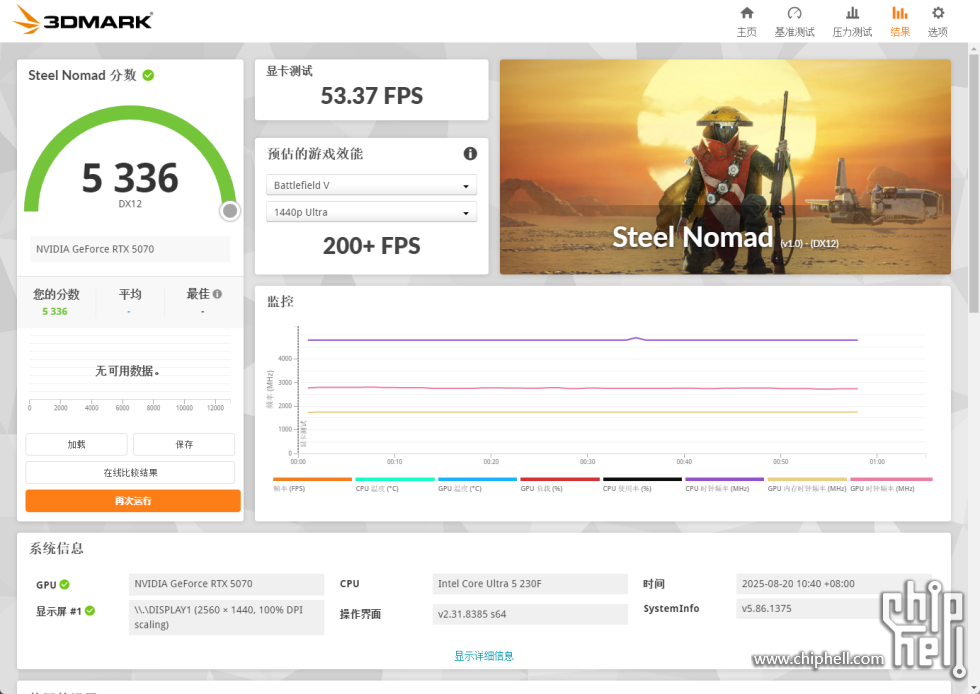Toggle the CPU 时钟频率 (MHz) legend series
This screenshot has height=694, width=980.
tap(724, 485)
